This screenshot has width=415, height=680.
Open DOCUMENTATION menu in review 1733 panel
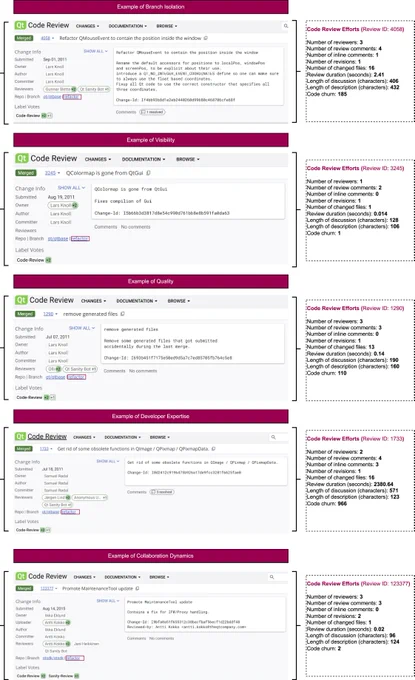123,437
